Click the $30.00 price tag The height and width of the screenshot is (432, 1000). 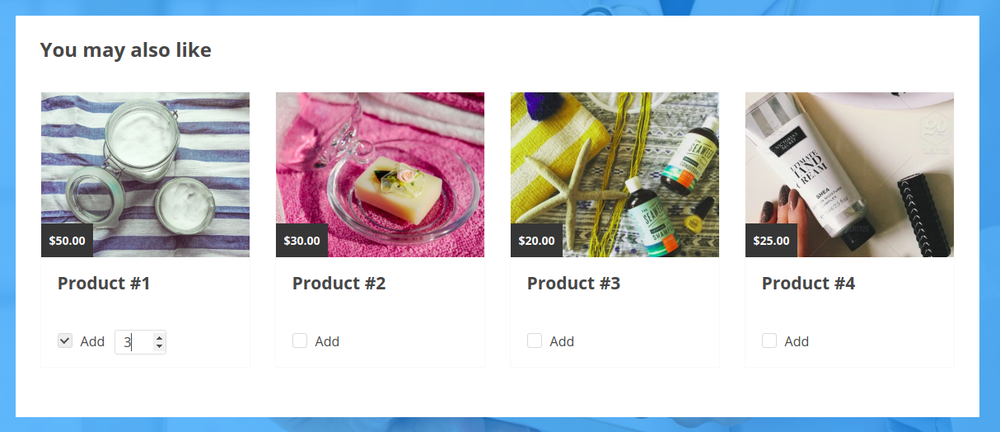click(302, 241)
